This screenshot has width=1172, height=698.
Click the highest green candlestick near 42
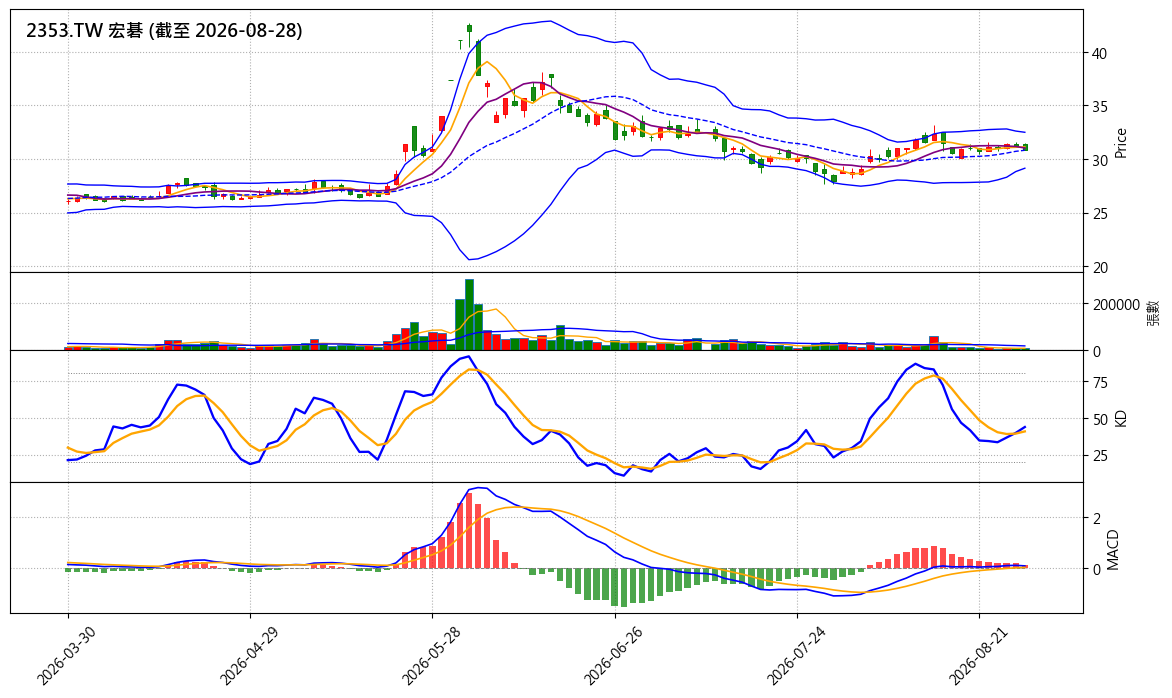[x=469, y=28]
